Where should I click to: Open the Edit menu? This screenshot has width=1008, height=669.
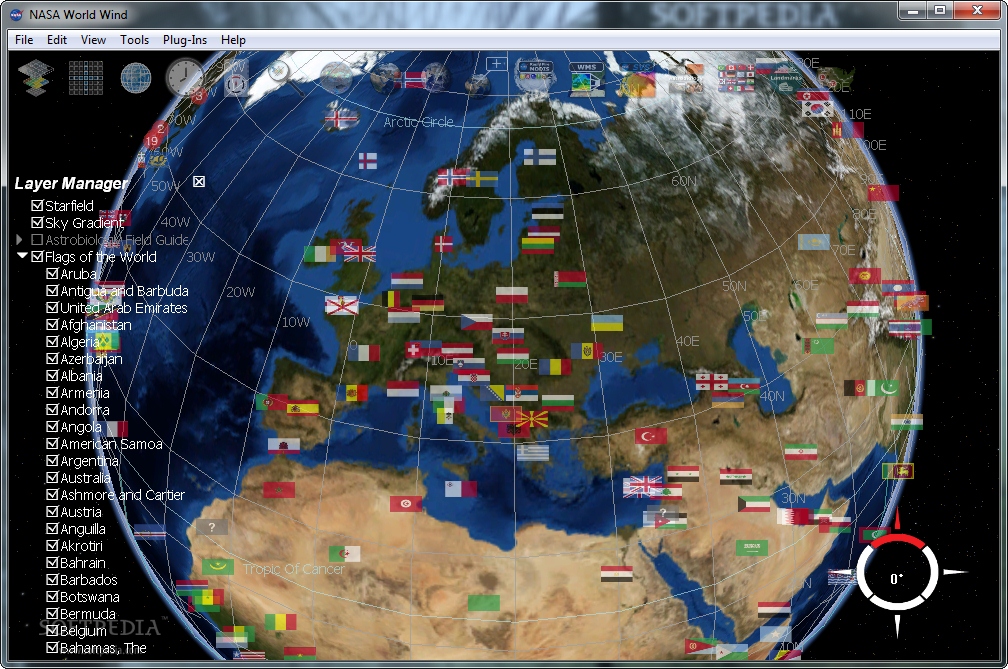pos(57,40)
